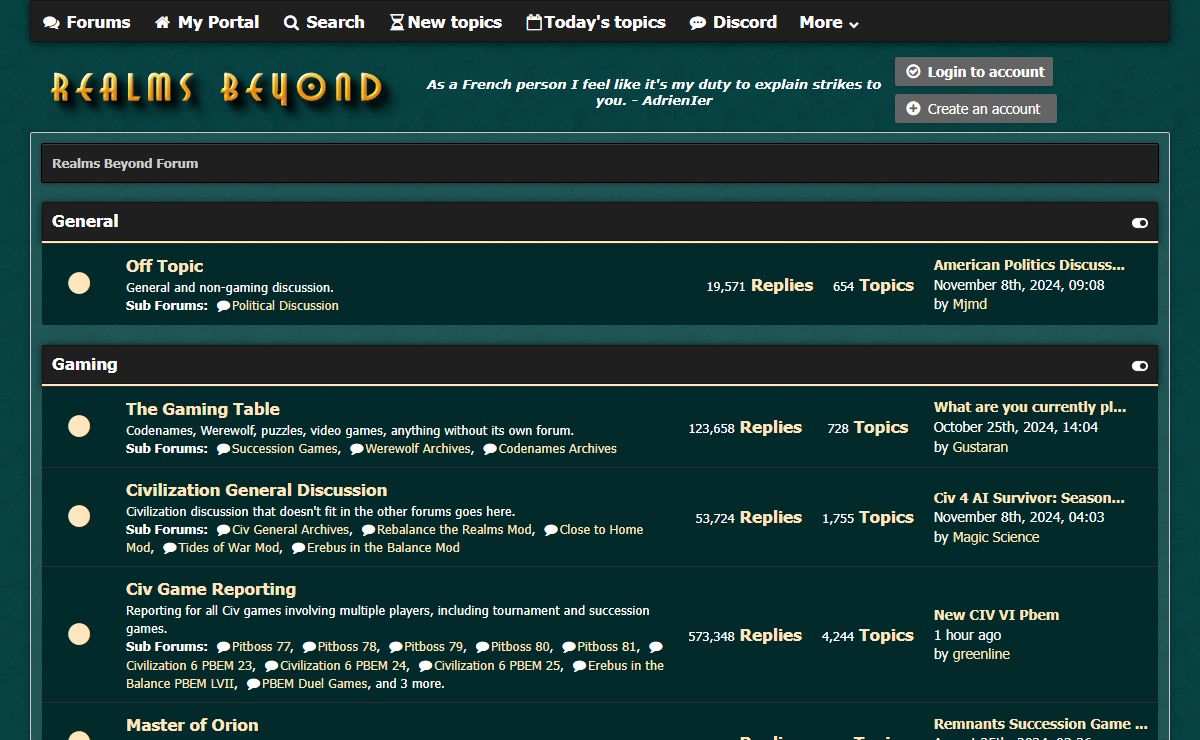The width and height of the screenshot is (1200, 740).
Task: Open Pitboss 79 sub forum
Action: (x=434, y=647)
